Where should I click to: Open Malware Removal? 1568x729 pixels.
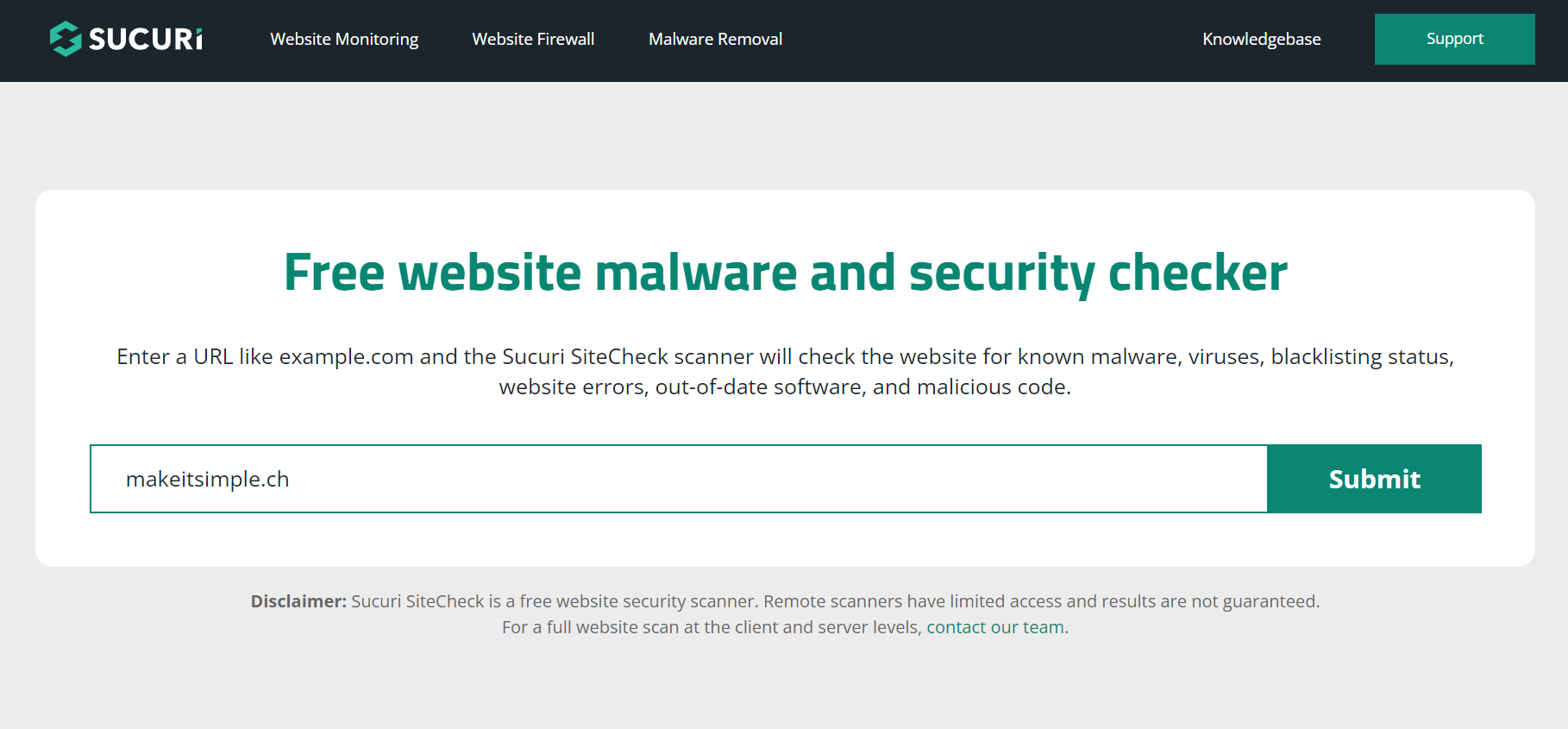pyautogui.click(x=715, y=39)
